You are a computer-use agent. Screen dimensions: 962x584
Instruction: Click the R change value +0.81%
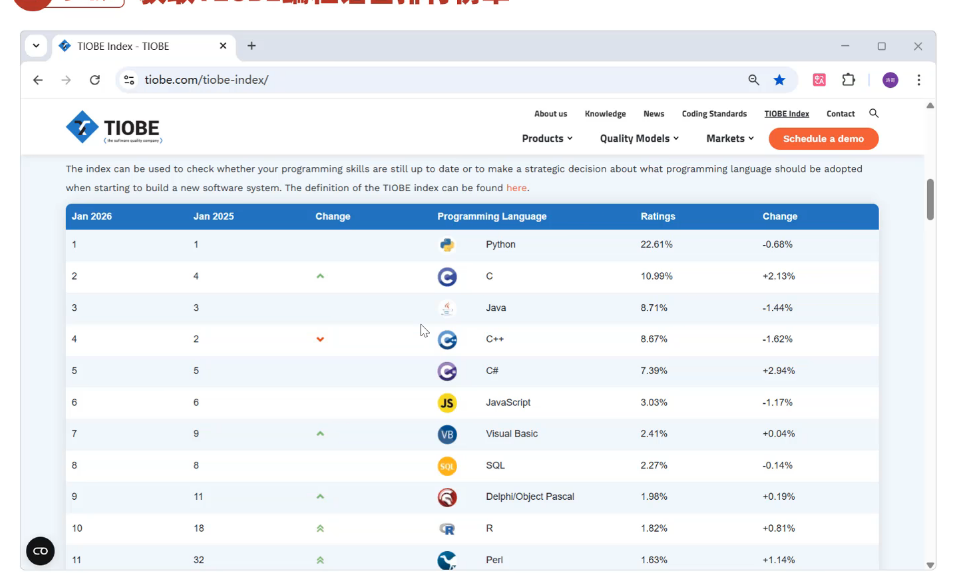coord(779,529)
